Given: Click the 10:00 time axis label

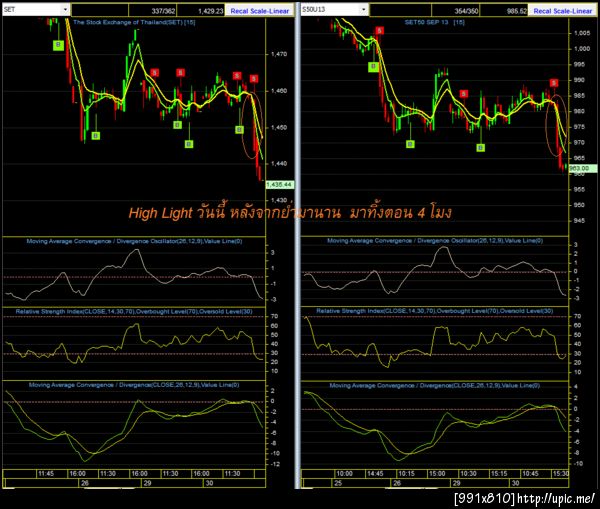Looking at the screenshot, I should (344, 474).
